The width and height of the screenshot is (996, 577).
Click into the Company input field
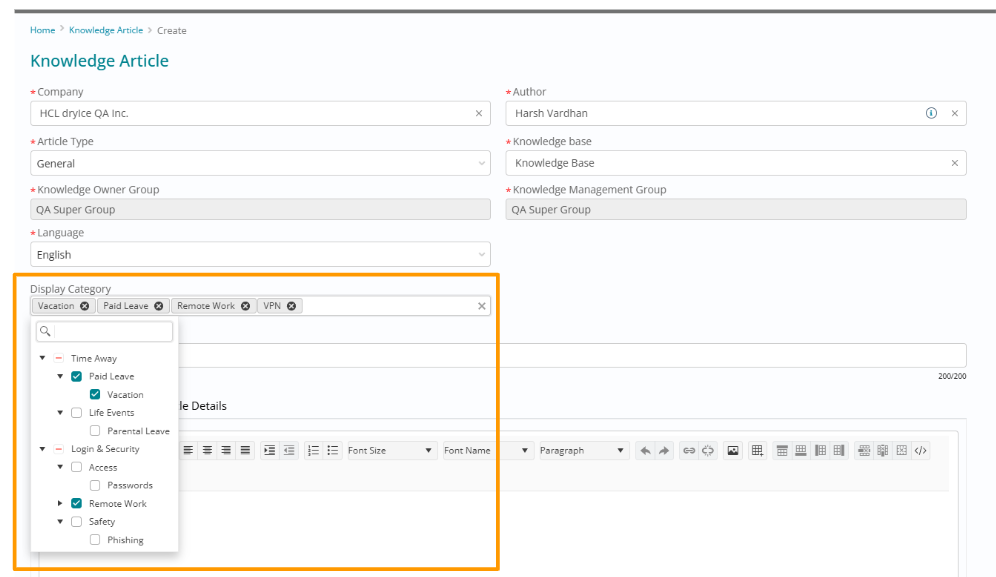tap(260, 113)
